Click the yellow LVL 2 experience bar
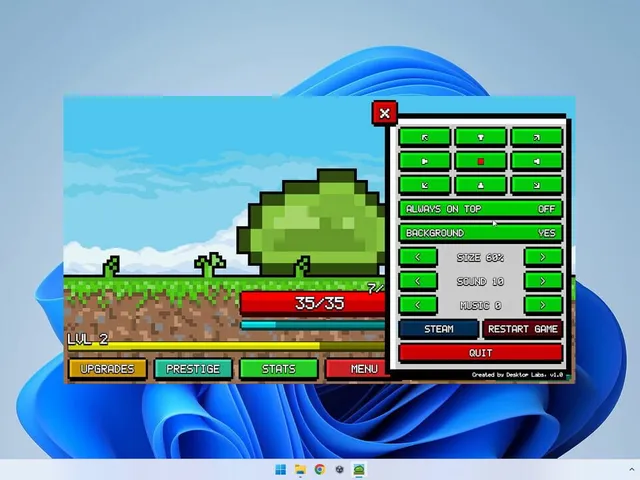The width and height of the screenshot is (640, 480). [227, 347]
